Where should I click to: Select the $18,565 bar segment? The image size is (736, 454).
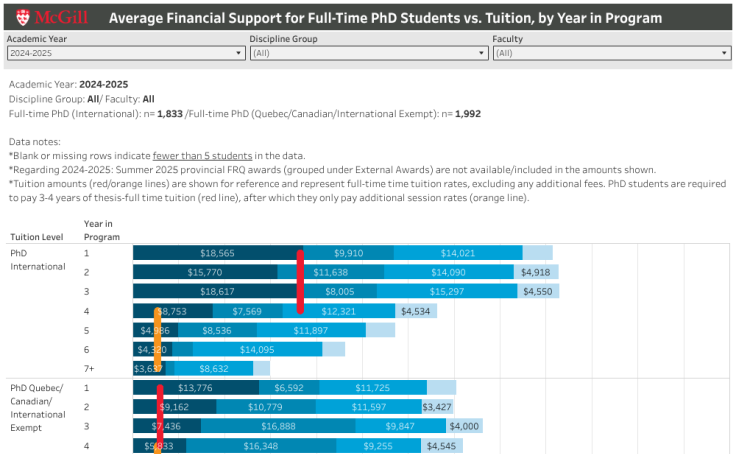click(216, 254)
